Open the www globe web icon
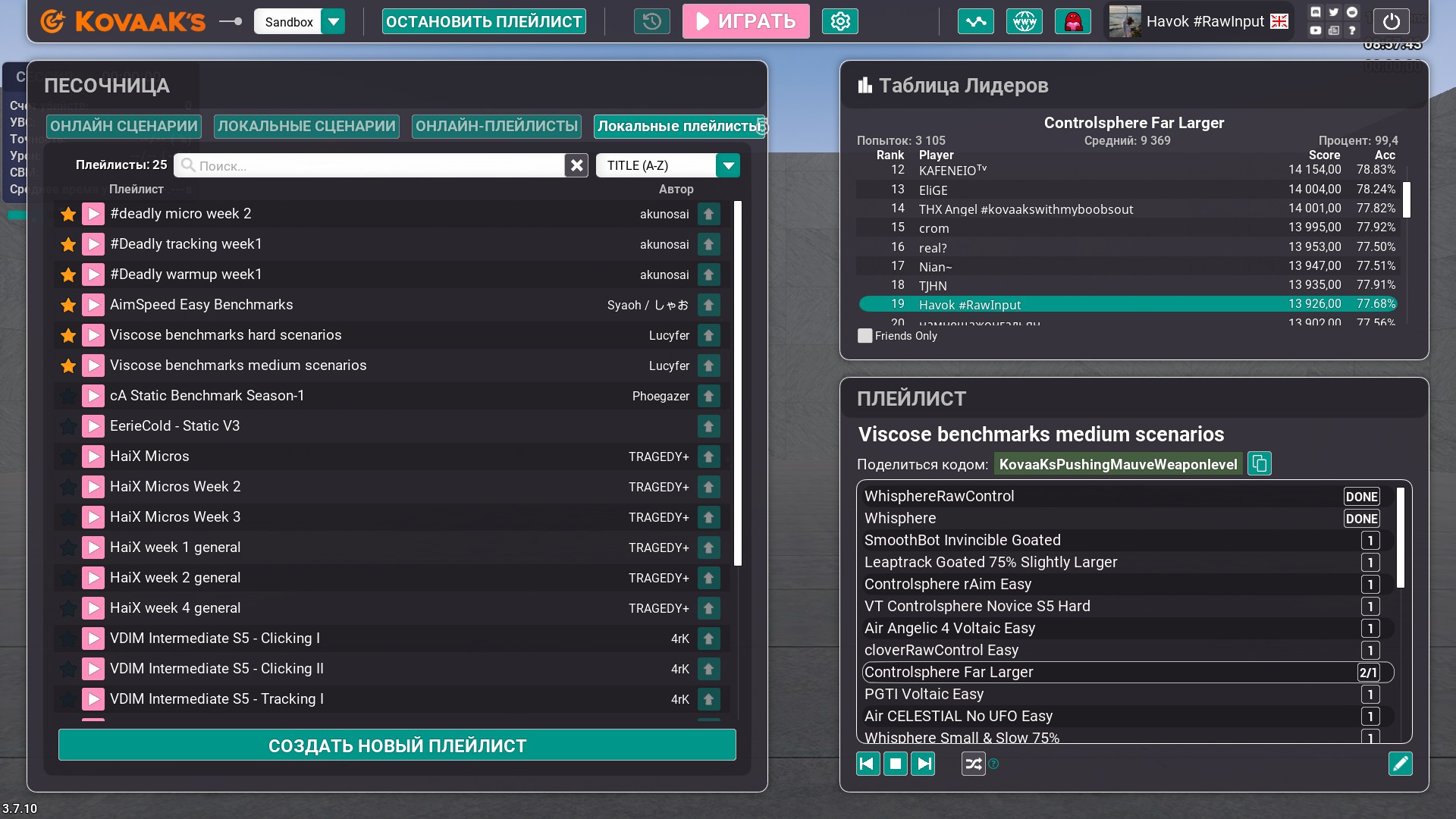Image resolution: width=1456 pixels, height=819 pixels. (1024, 21)
